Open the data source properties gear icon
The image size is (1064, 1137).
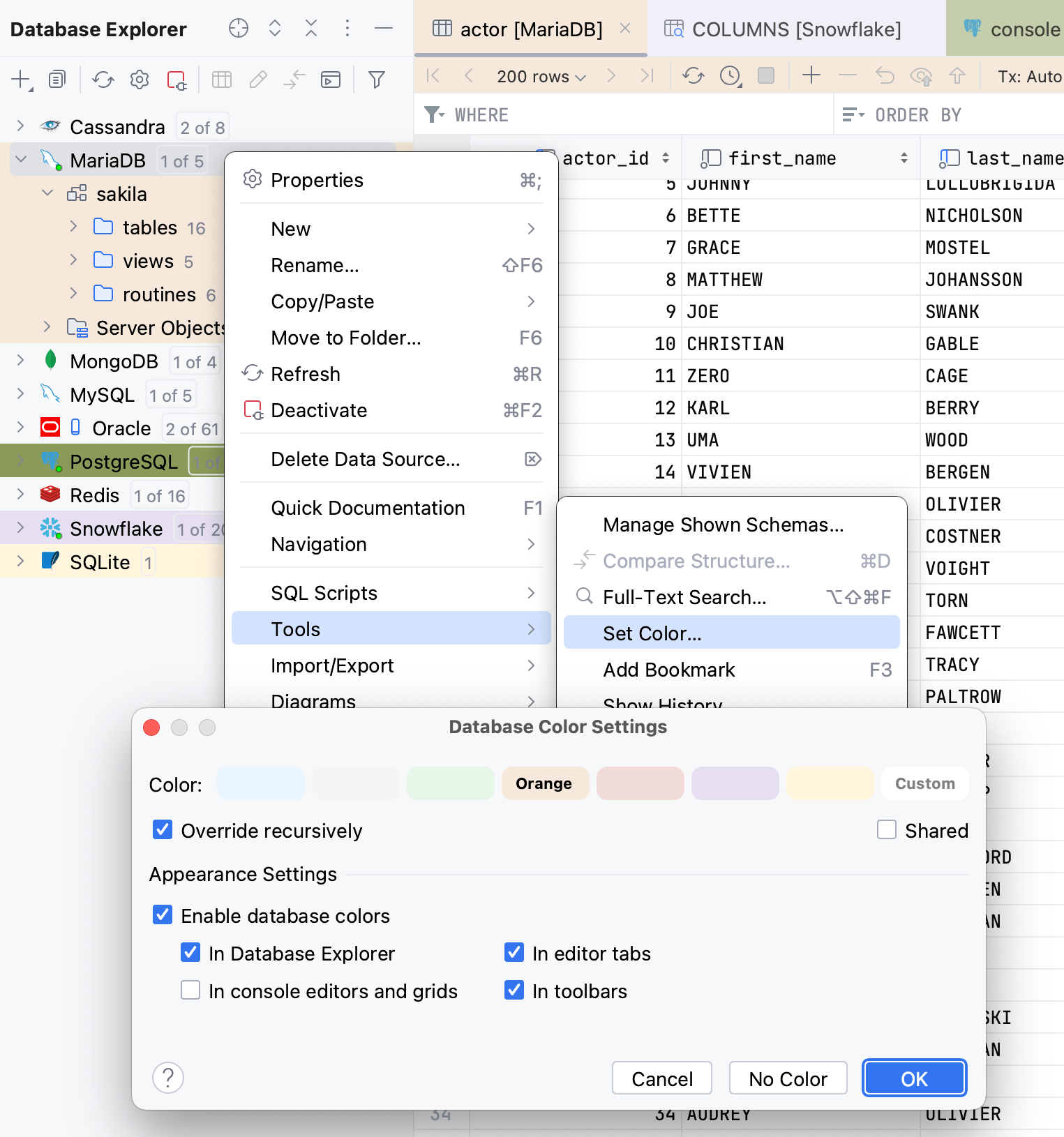(x=140, y=80)
